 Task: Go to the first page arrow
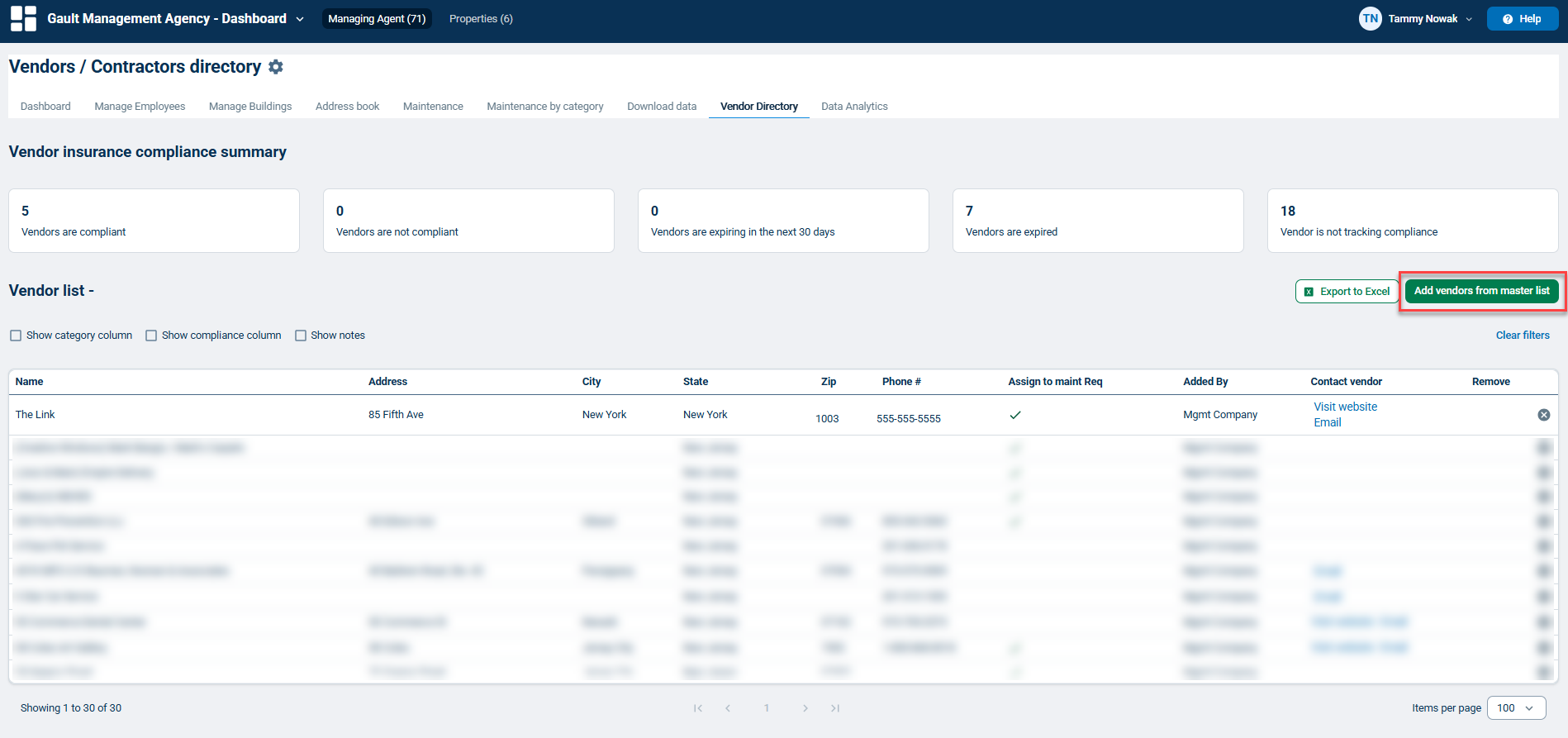coord(698,708)
